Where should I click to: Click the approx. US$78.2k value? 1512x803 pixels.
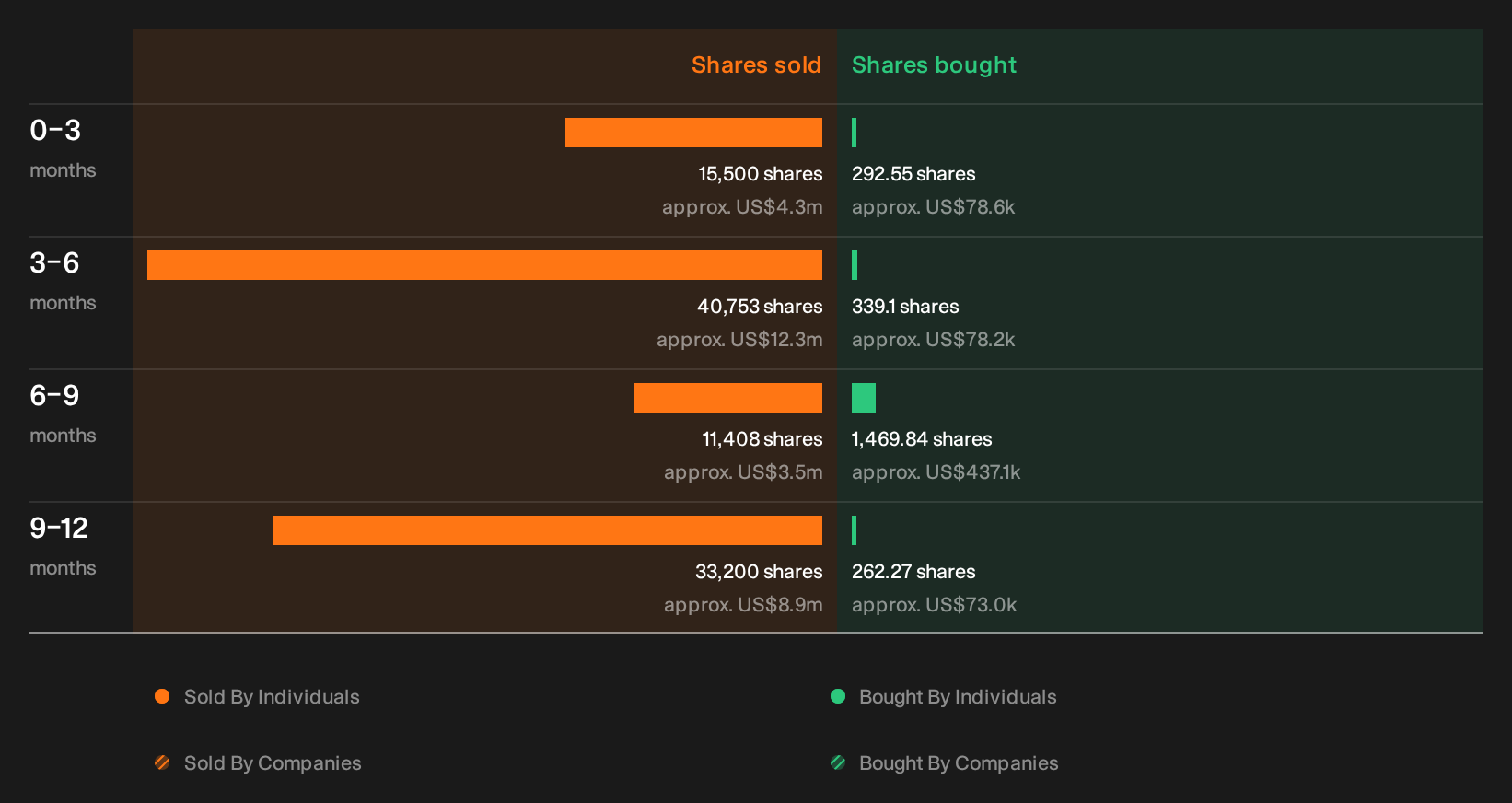pyautogui.click(x=933, y=340)
